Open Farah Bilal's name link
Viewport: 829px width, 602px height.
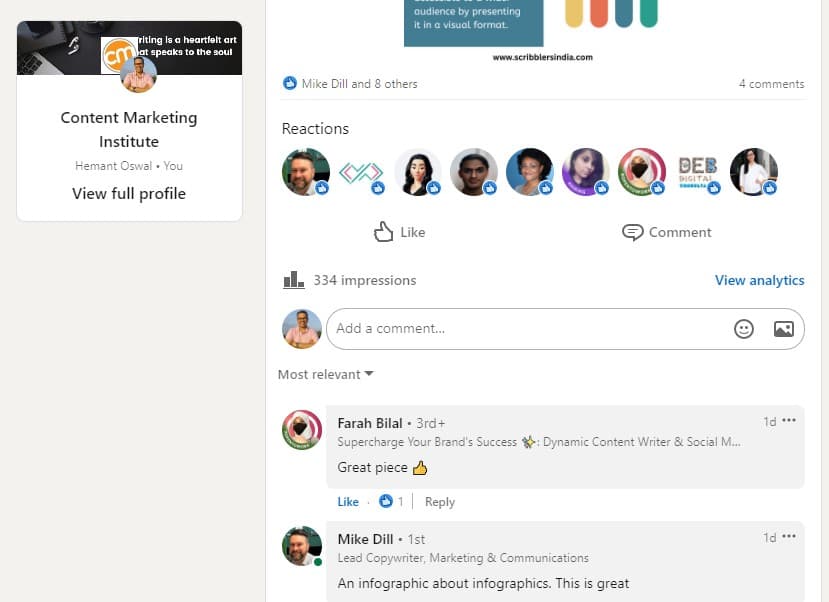(370, 423)
